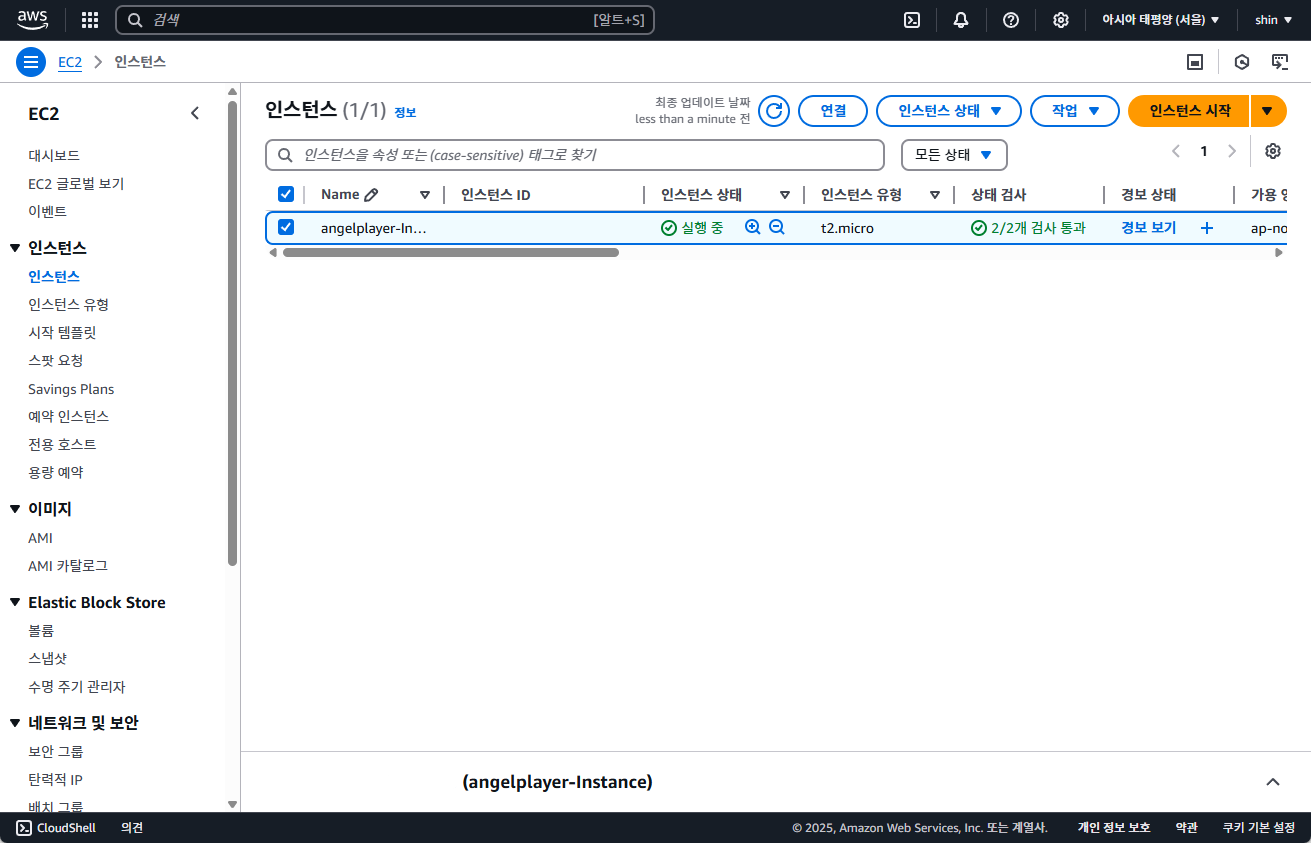Open the shin account dropdown
Screen dimensions: 1311x843
click(1274, 20)
